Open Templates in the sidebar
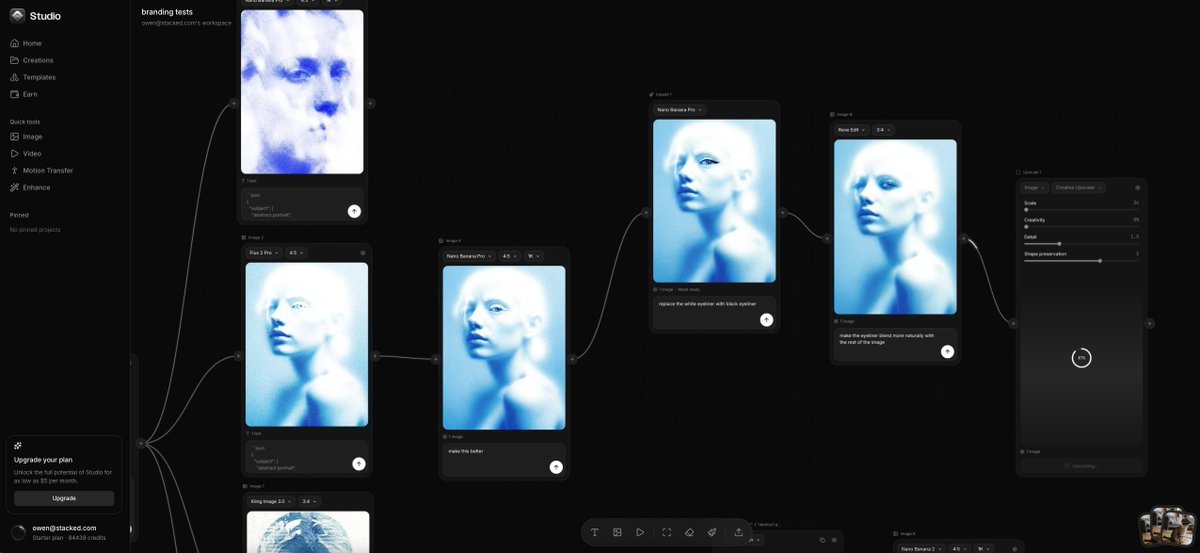Screen dimensions: 1200x553 [32, 77]
